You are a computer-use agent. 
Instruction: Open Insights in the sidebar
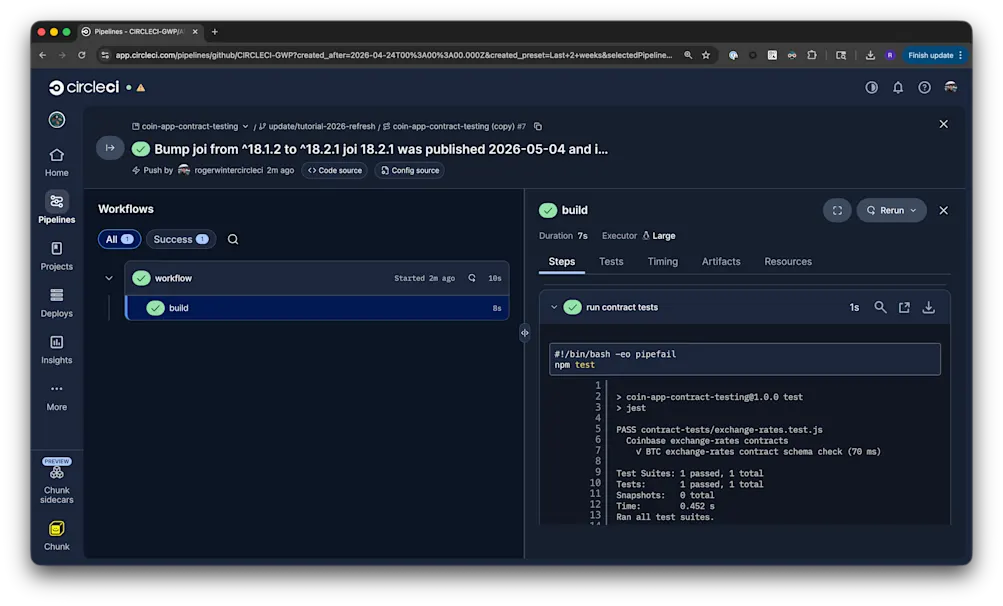coord(56,349)
